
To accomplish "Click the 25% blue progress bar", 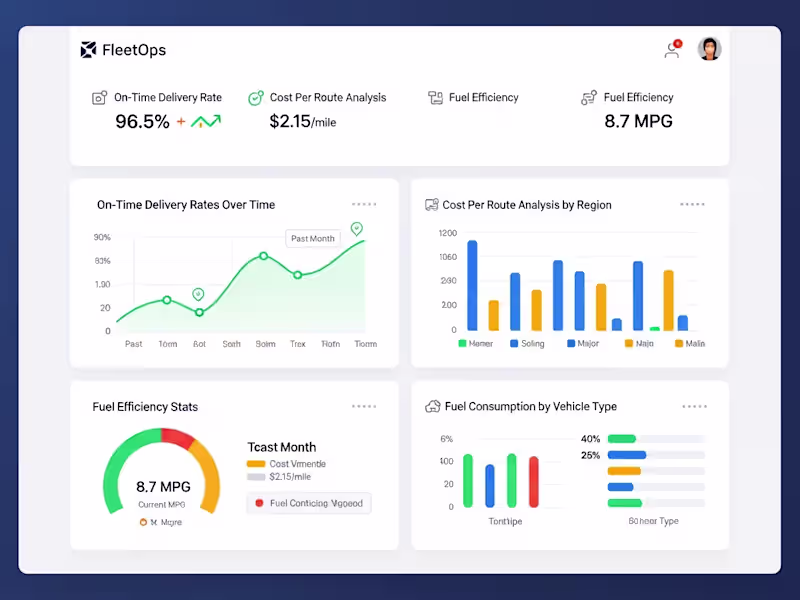I will tap(627, 455).
